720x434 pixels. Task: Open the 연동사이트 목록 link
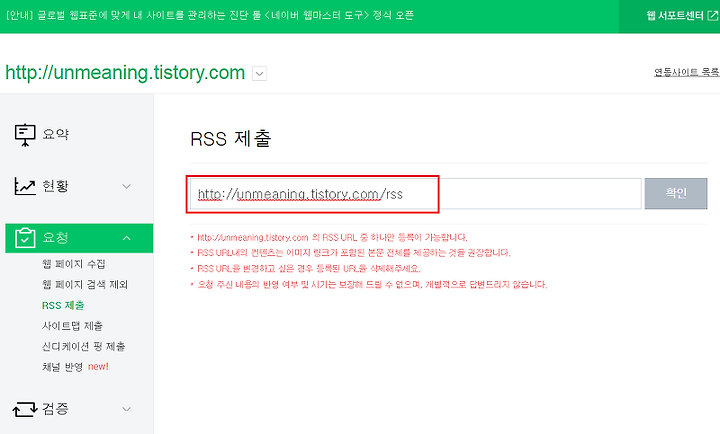click(x=686, y=72)
